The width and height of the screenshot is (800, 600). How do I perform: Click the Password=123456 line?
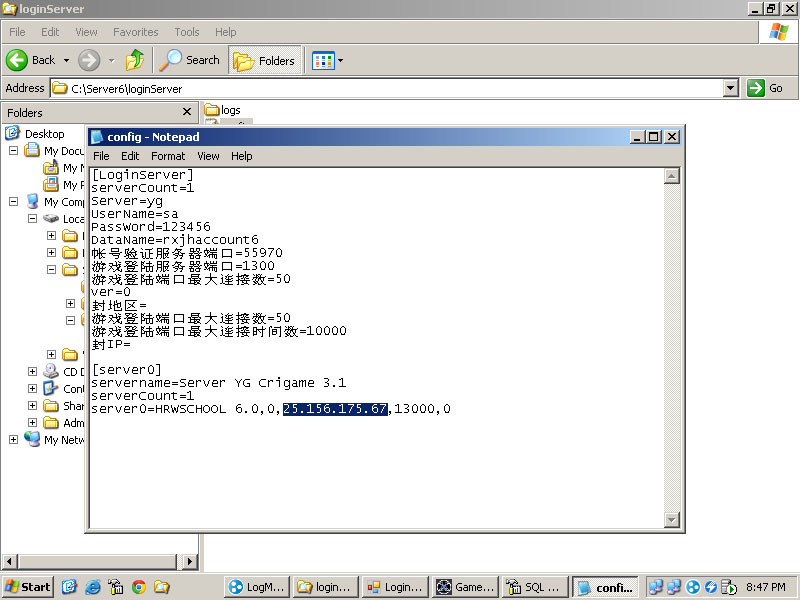[151, 227]
